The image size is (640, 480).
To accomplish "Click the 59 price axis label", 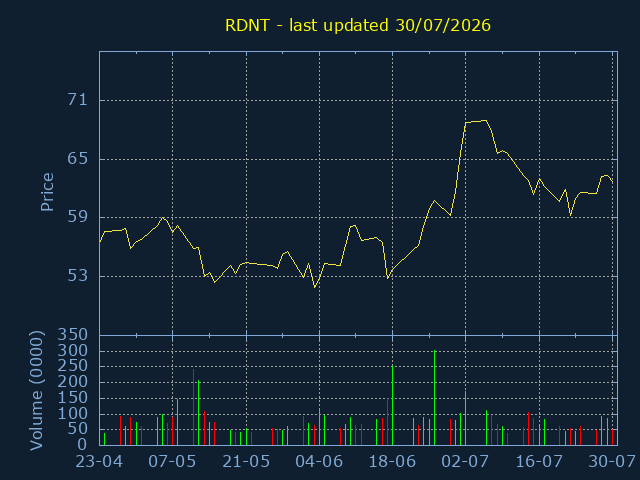I will click(x=78, y=217).
